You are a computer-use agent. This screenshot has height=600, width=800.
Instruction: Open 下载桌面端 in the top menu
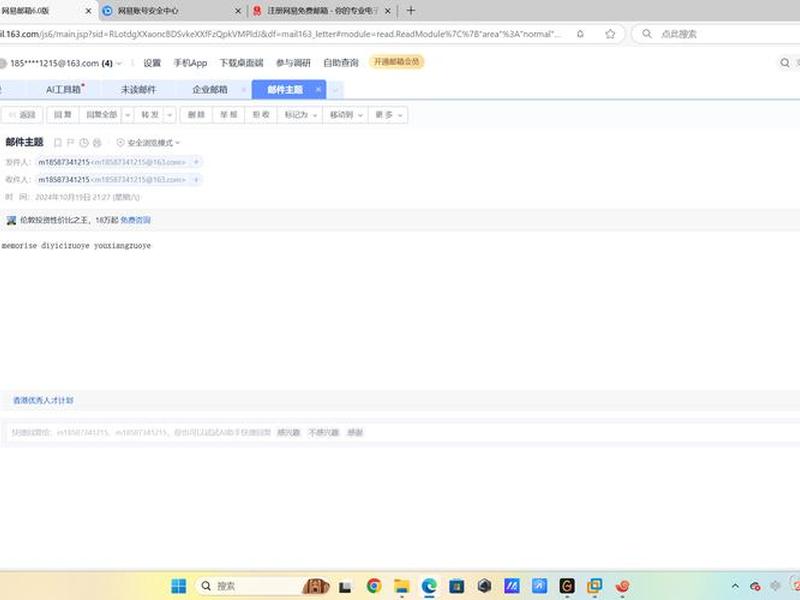pos(241,63)
